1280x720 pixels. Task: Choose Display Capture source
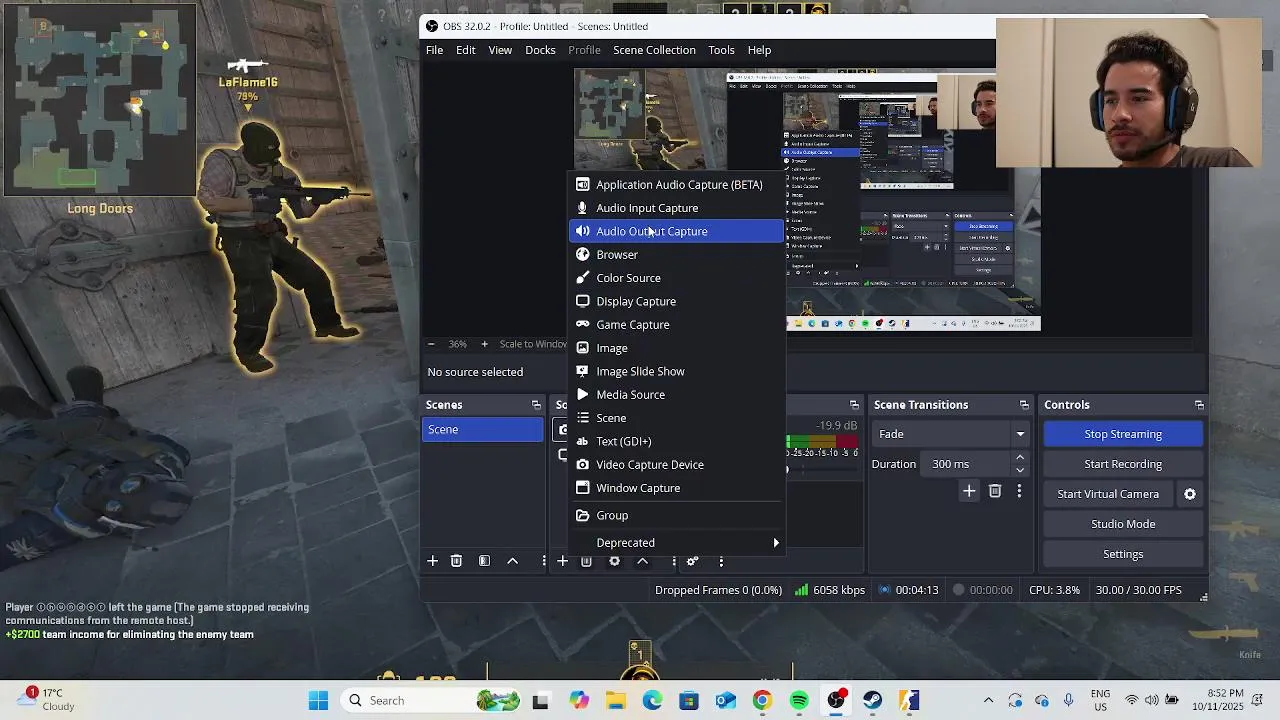point(677,301)
